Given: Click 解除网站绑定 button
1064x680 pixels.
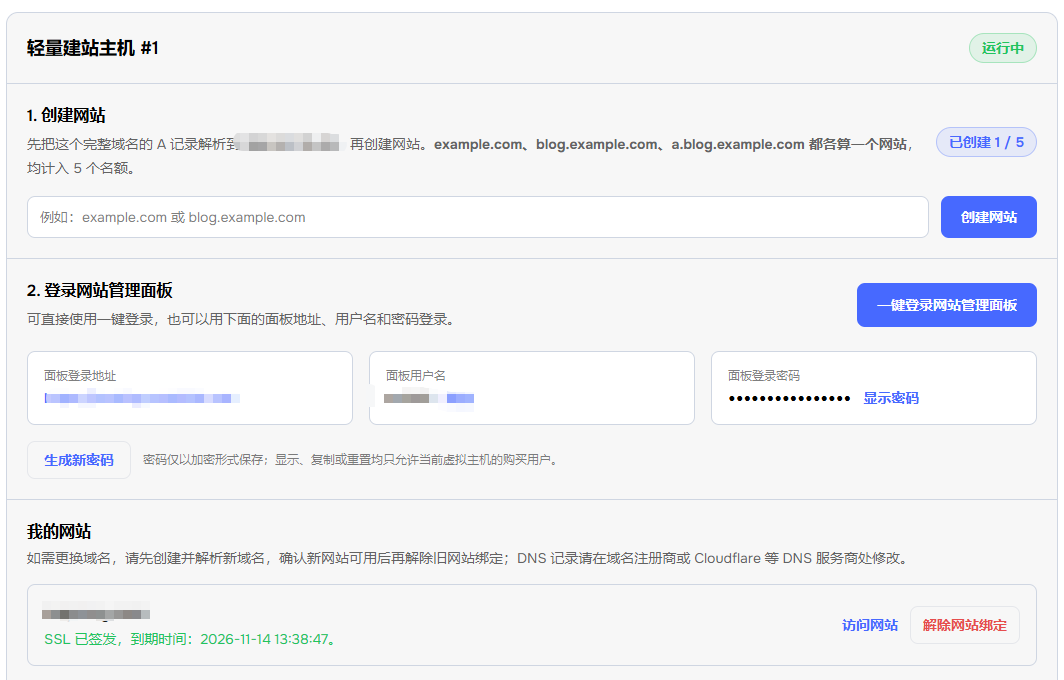Looking at the screenshot, I should point(964,625).
